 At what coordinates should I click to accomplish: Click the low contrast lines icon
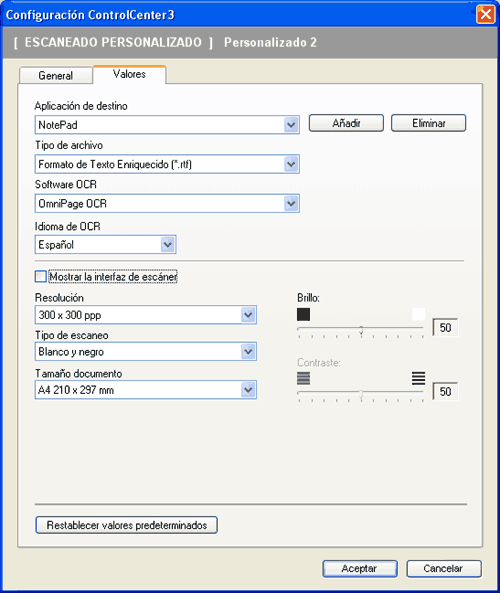click(x=303, y=378)
